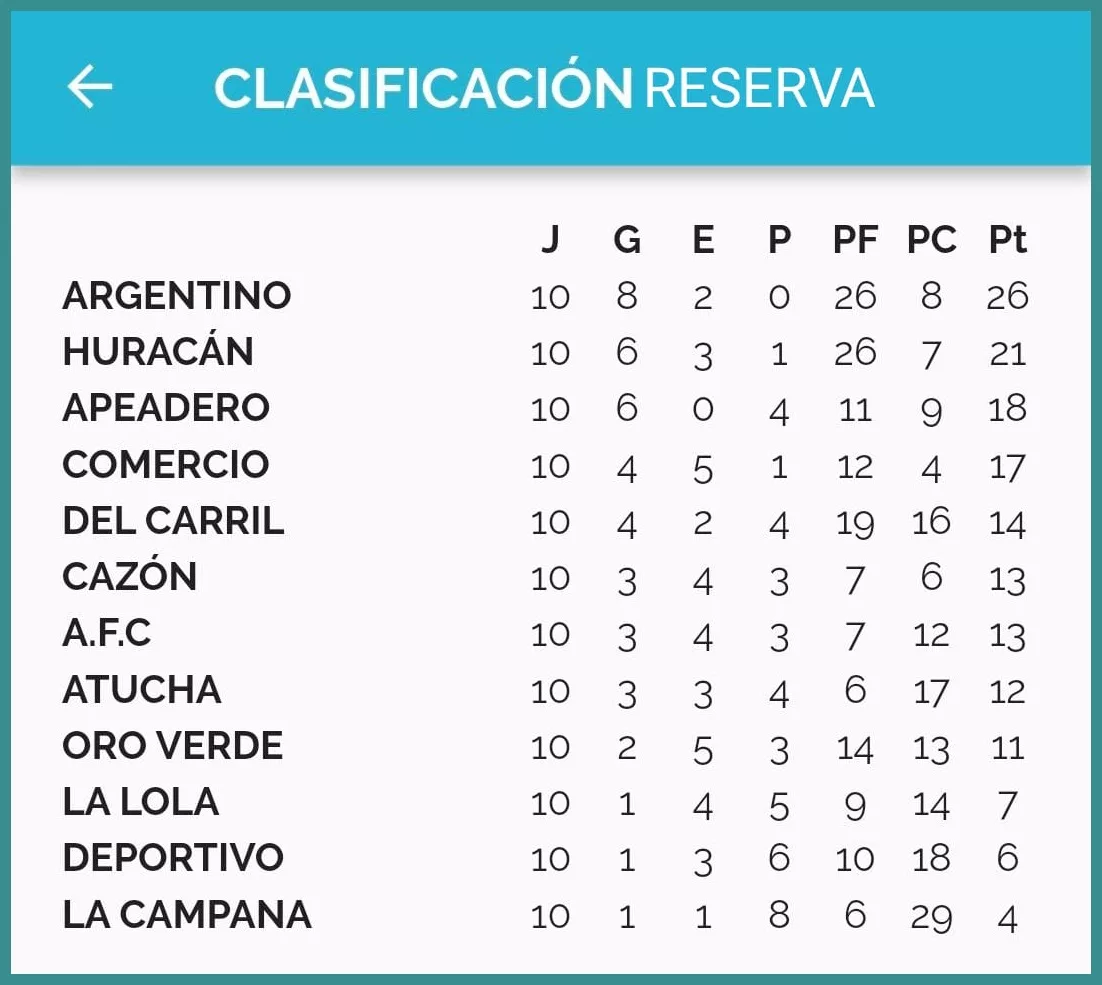Click the back arrow icon

[90, 88]
